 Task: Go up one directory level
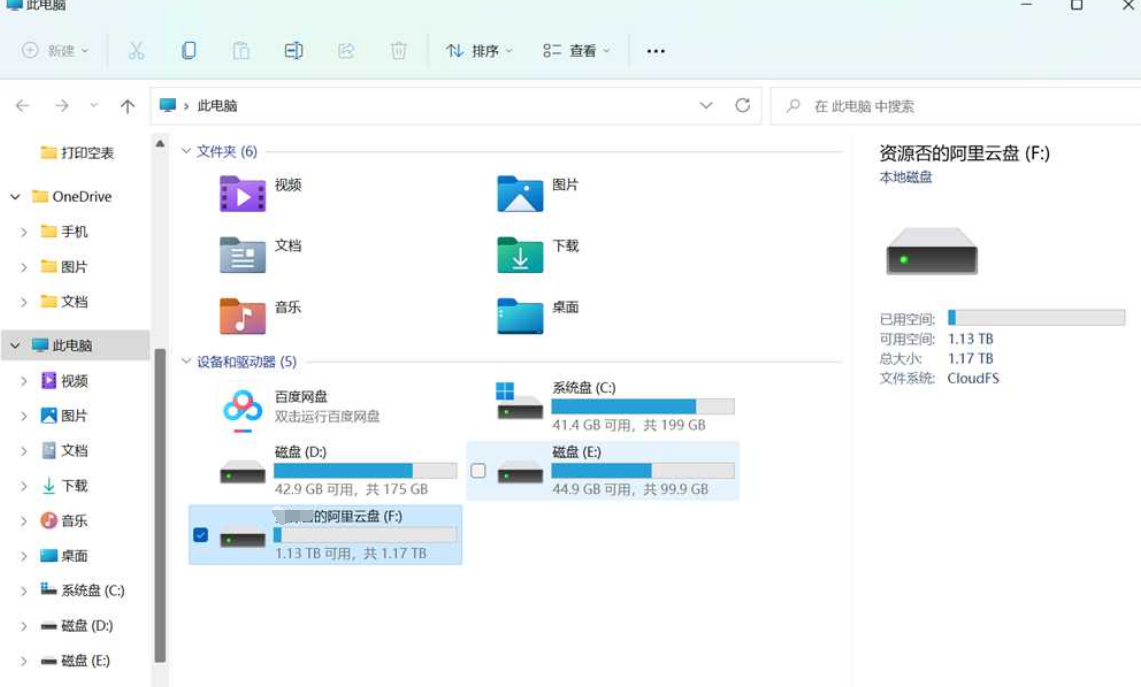coord(127,106)
